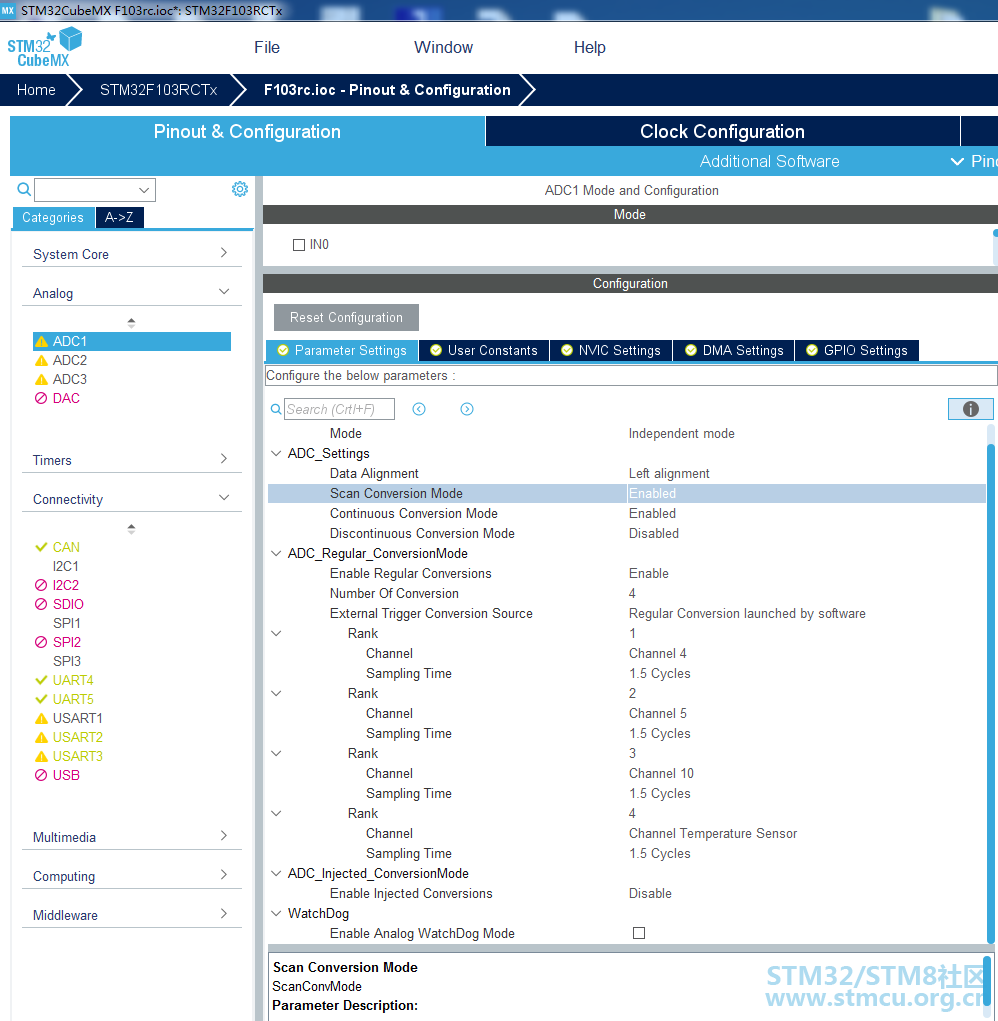Screen dimensions: 998x1021
Task: Open the category search dropdown box
Action: click(95, 190)
